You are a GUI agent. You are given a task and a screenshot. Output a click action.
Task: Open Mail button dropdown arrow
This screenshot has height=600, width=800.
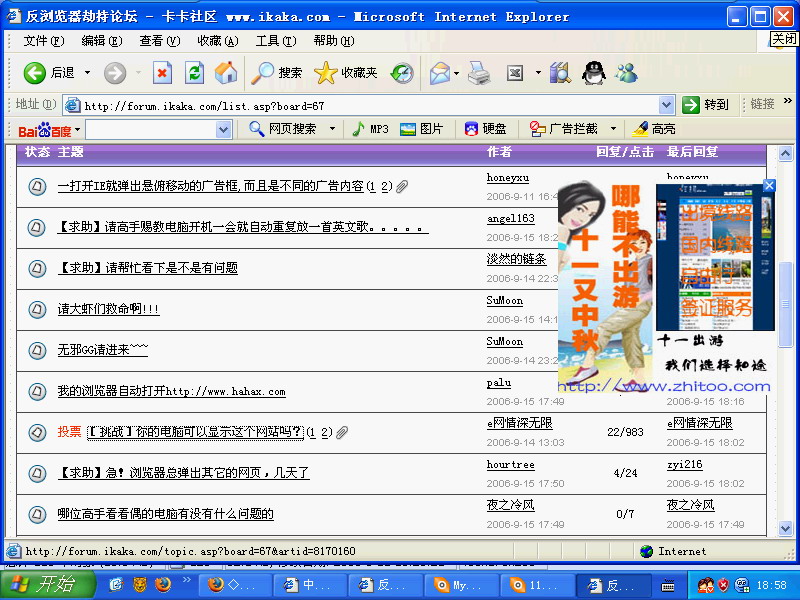[457, 73]
